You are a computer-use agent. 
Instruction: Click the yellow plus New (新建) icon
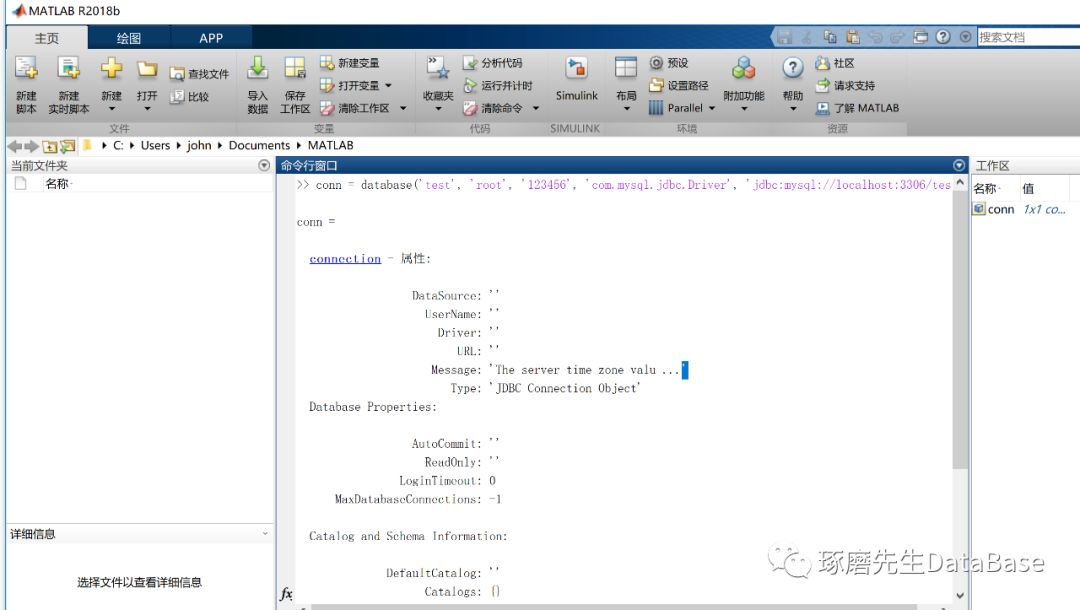[111, 68]
